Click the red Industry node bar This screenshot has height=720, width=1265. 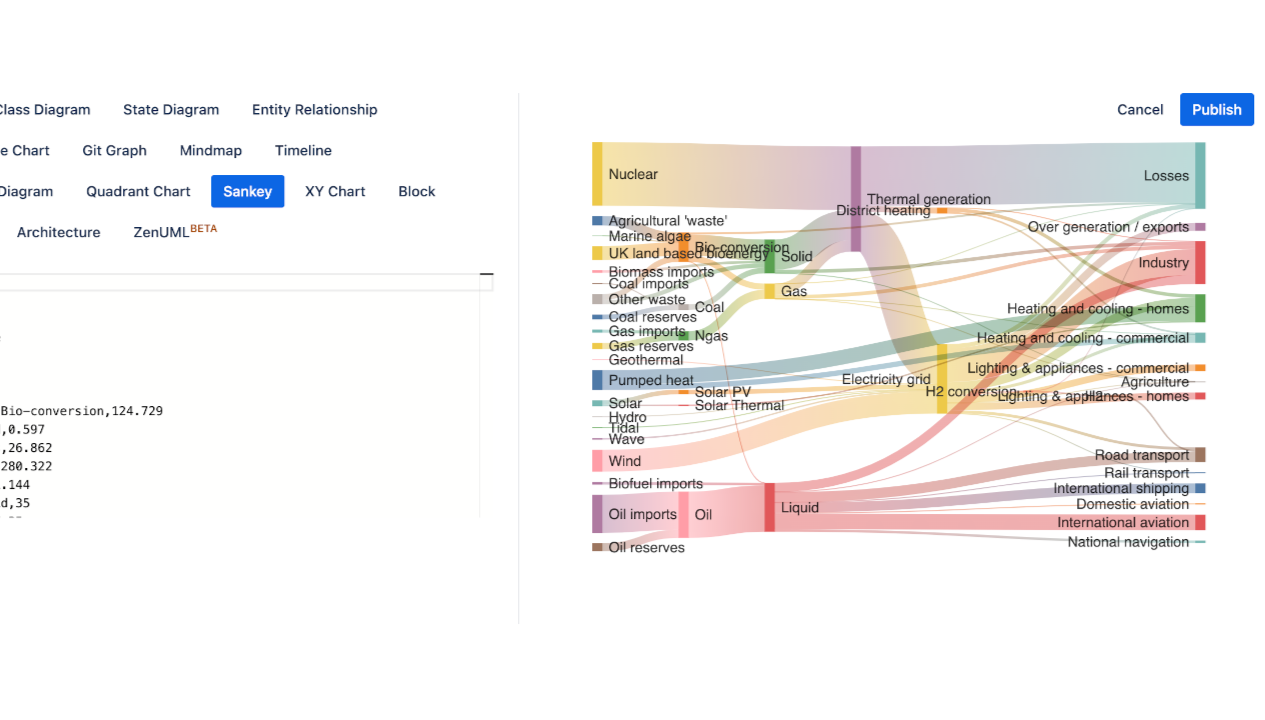1200,262
